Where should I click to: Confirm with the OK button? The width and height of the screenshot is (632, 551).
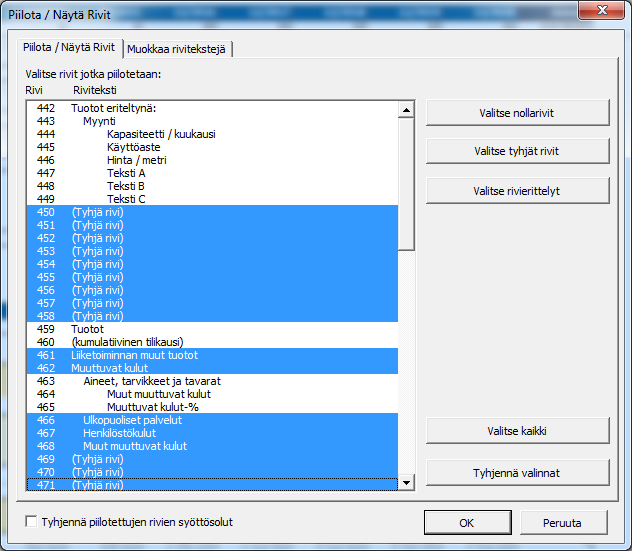pyautogui.click(x=468, y=523)
